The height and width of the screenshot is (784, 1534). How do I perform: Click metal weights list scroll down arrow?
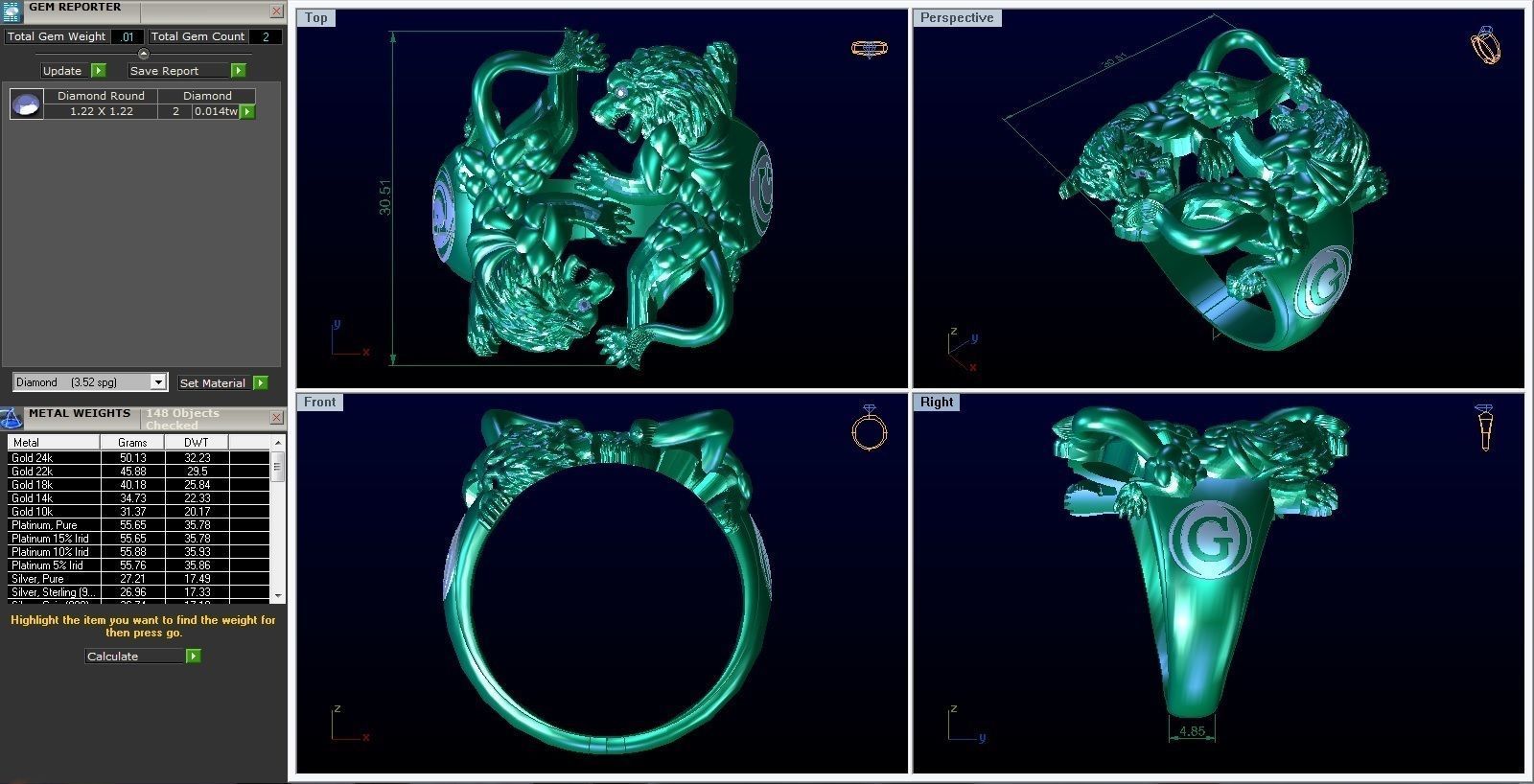click(x=278, y=595)
